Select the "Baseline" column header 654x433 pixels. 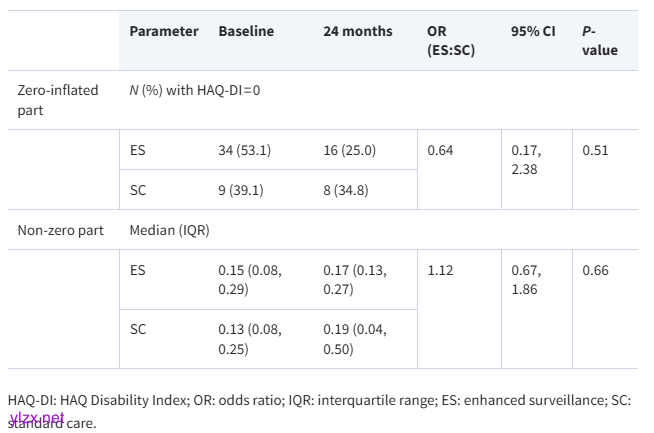246,31
